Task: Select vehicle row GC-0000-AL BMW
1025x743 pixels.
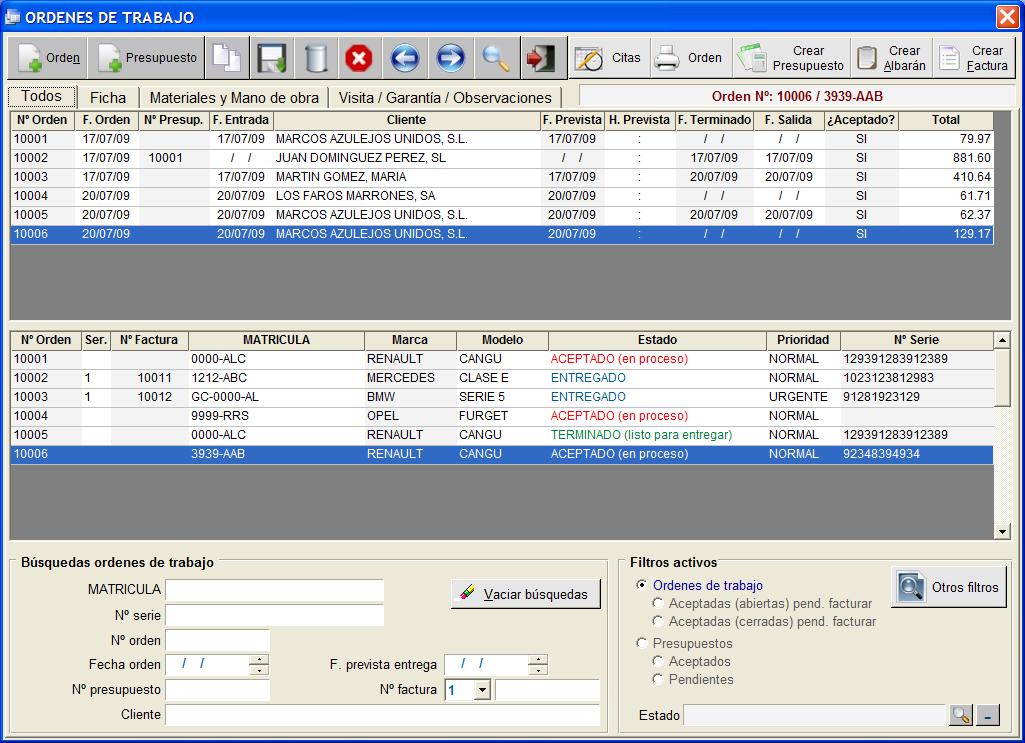Action: coord(502,397)
